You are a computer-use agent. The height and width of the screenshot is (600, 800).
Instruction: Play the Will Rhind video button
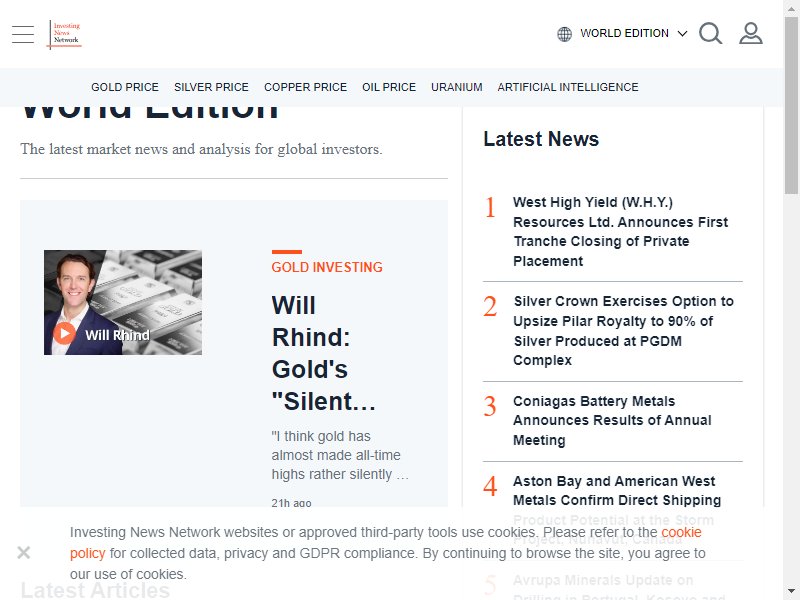[x=64, y=334]
